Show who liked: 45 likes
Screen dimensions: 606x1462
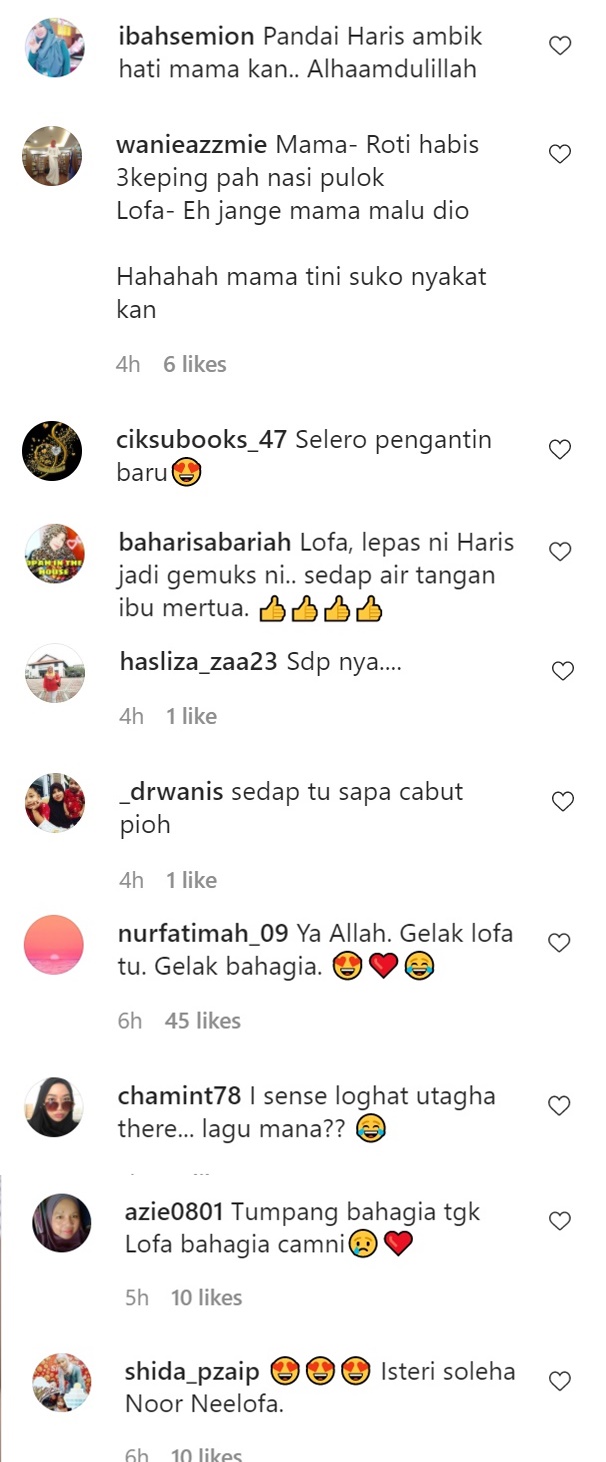pyautogui.click(x=204, y=1021)
